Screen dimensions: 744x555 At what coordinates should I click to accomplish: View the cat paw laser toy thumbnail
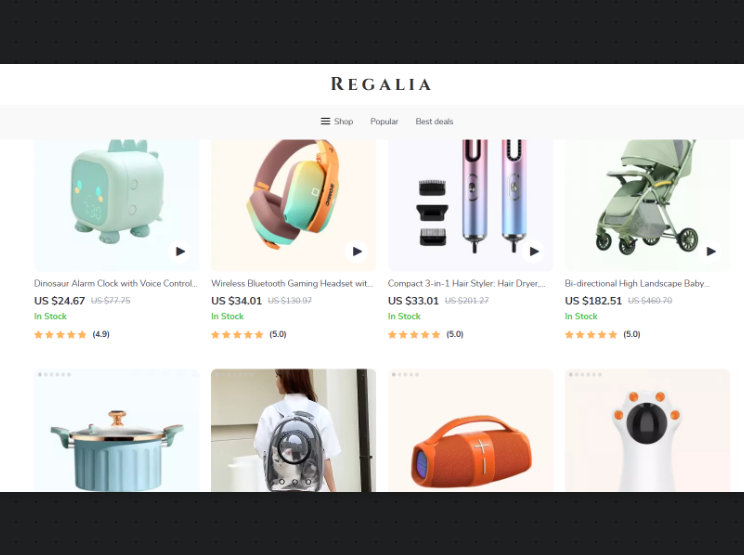(647, 430)
